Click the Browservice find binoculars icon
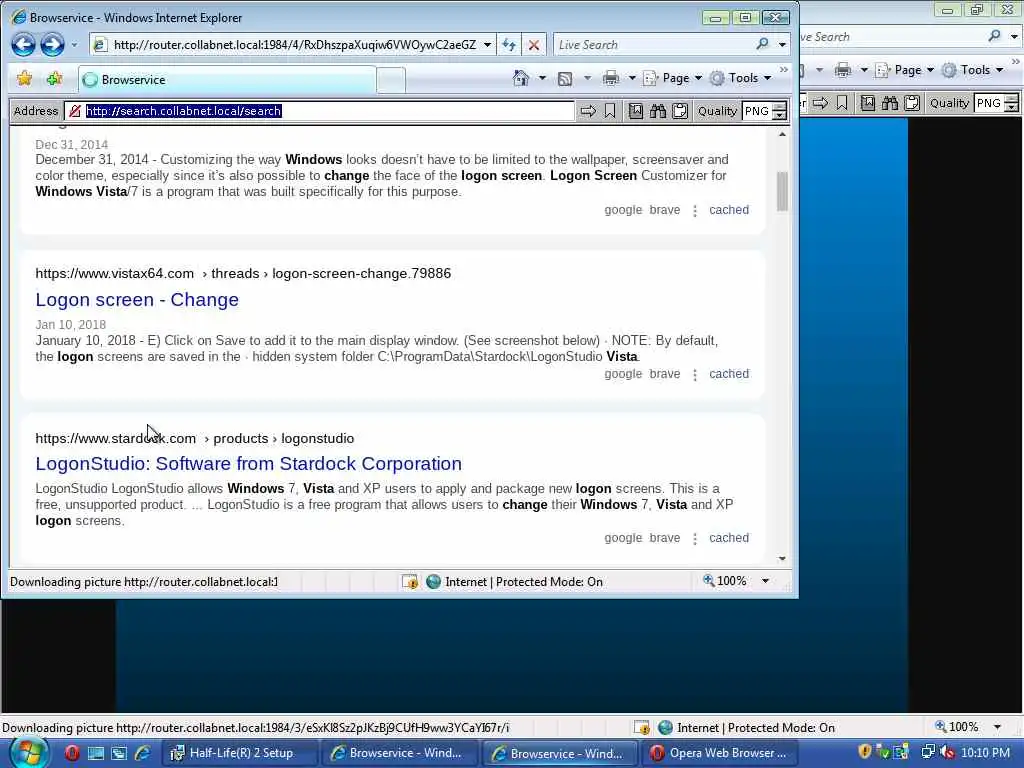1024x768 pixels. click(x=658, y=111)
